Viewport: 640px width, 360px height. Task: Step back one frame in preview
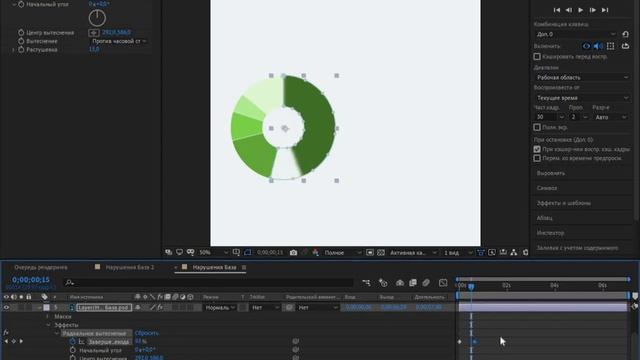click(569, 10)
